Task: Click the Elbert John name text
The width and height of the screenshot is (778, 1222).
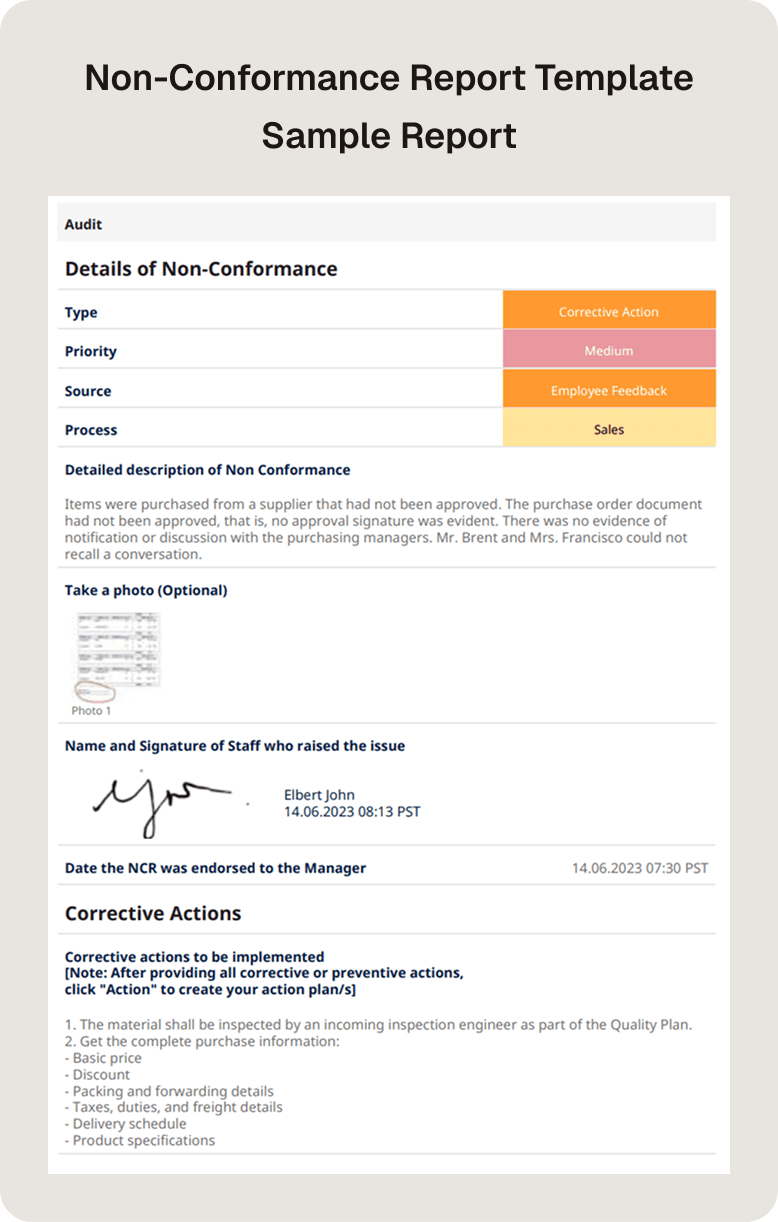Action: click(x=319, y=795)
